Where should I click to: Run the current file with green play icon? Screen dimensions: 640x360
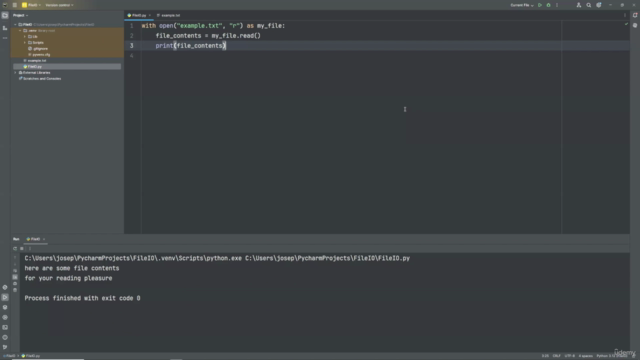pyautogui.click(x=540, y=5)
